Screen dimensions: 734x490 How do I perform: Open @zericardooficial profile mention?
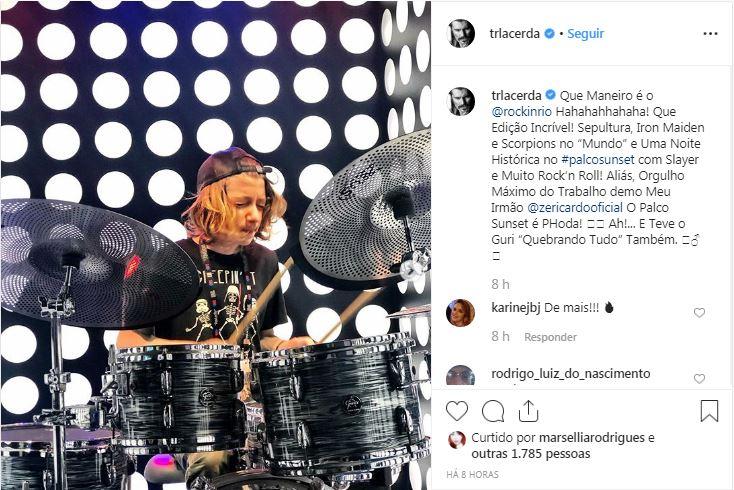(x=575, y=207)
